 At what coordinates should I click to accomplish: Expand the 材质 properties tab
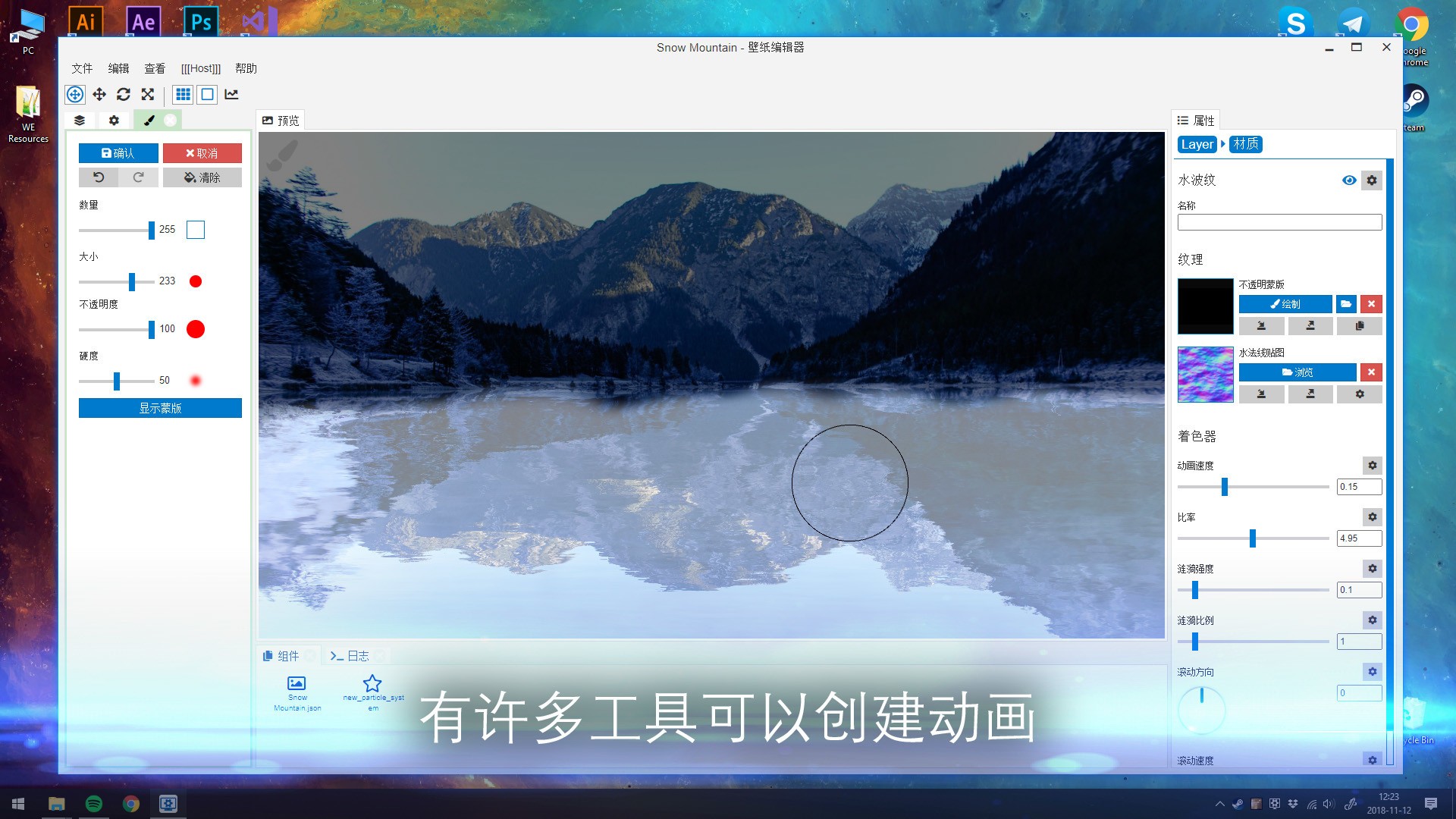tap(1244, 143)
